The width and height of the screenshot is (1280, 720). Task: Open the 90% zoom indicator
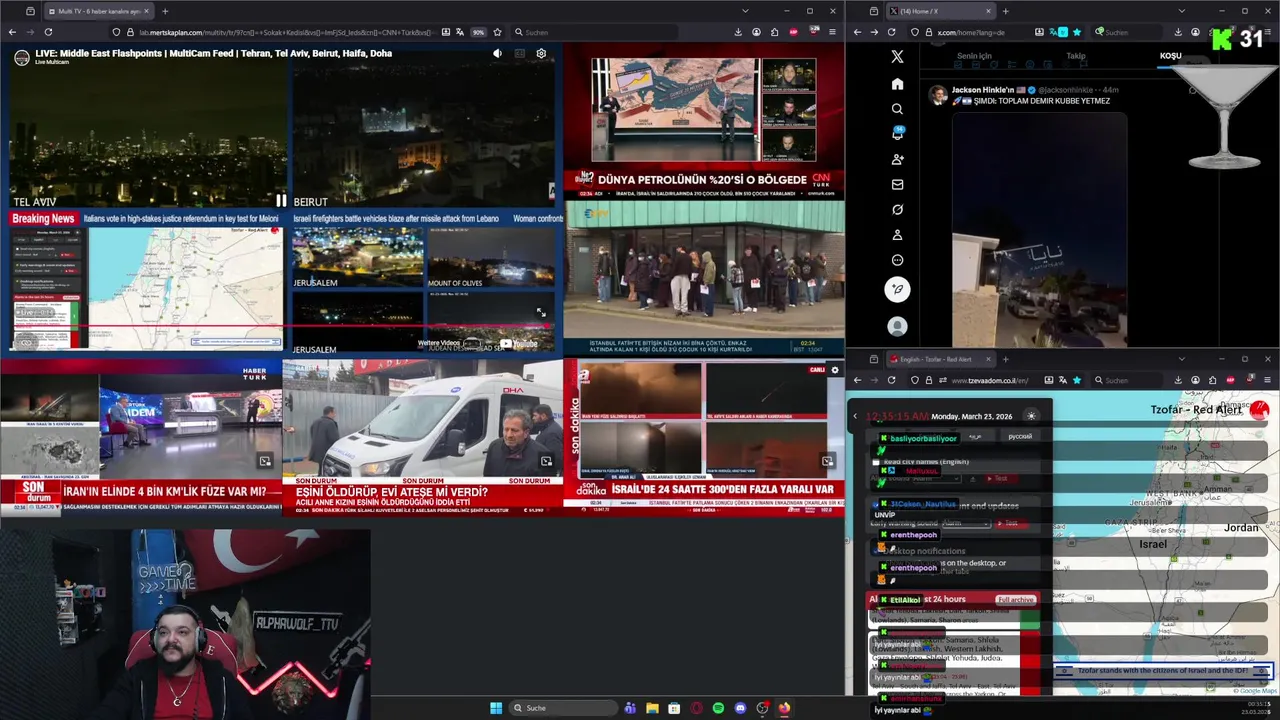tap(478, 32)
